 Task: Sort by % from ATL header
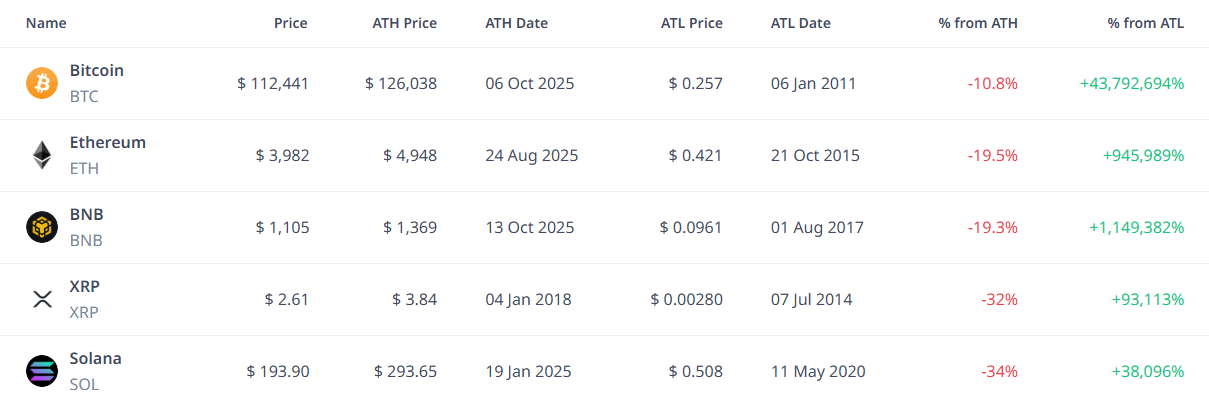point(1145,23)
